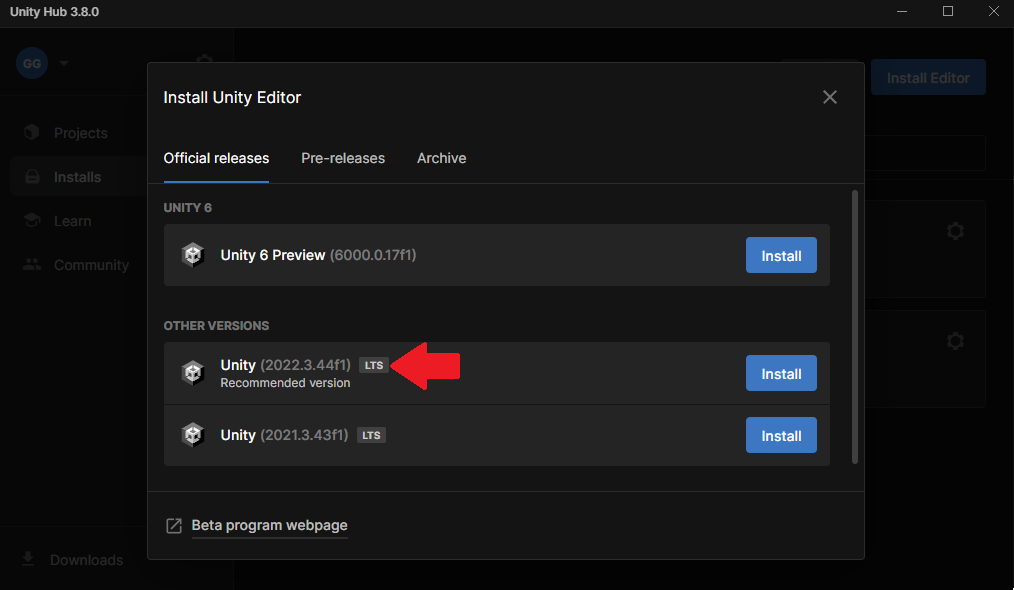Expand the account dropdown arrow
Viewport: 1014px width, 590px height.
point(64,63)
